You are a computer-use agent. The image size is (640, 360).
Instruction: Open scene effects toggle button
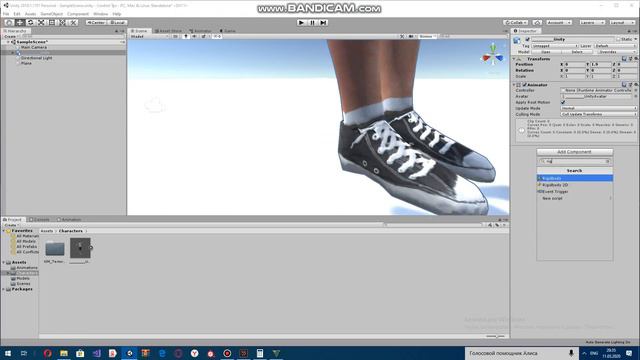(x=203, y=36)
